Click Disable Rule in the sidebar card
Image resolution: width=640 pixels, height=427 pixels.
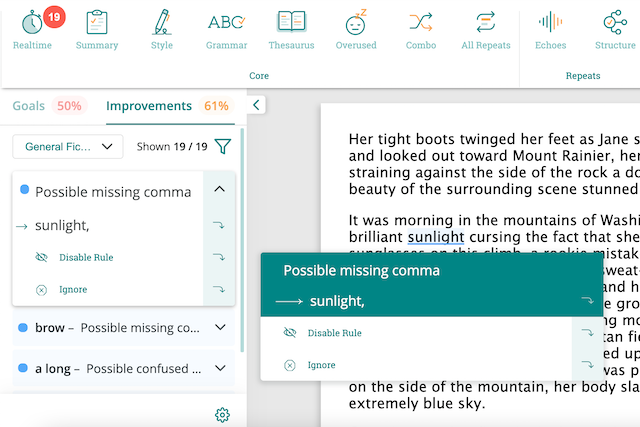click(86, 258)
